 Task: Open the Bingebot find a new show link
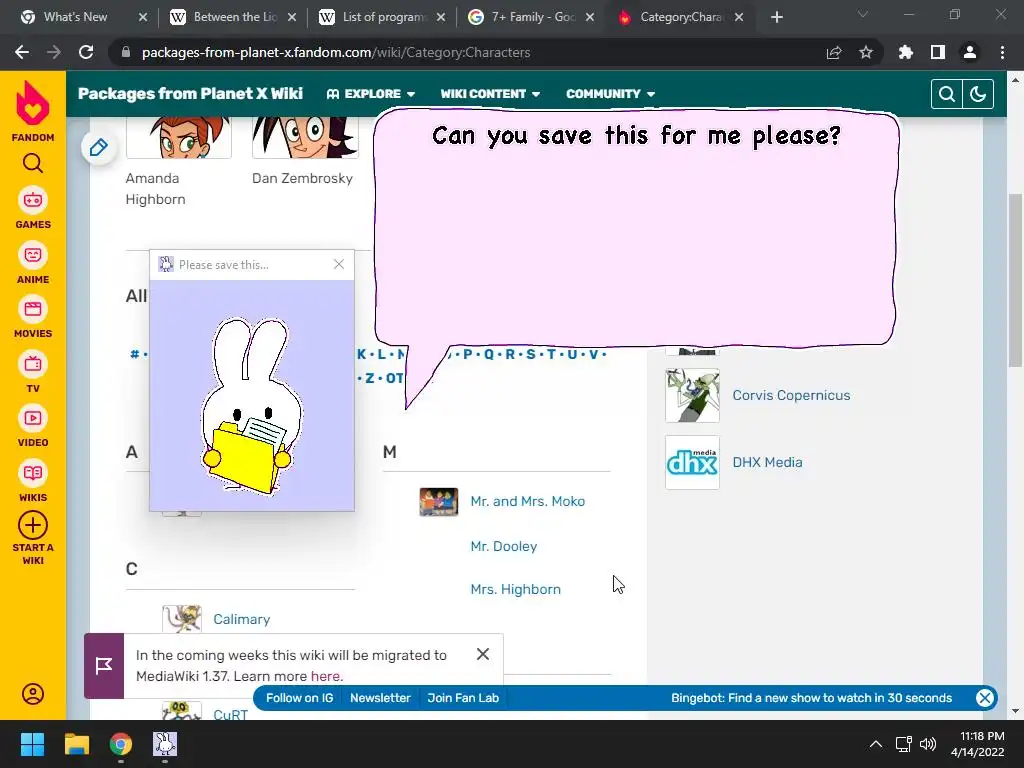click(811, 697)
